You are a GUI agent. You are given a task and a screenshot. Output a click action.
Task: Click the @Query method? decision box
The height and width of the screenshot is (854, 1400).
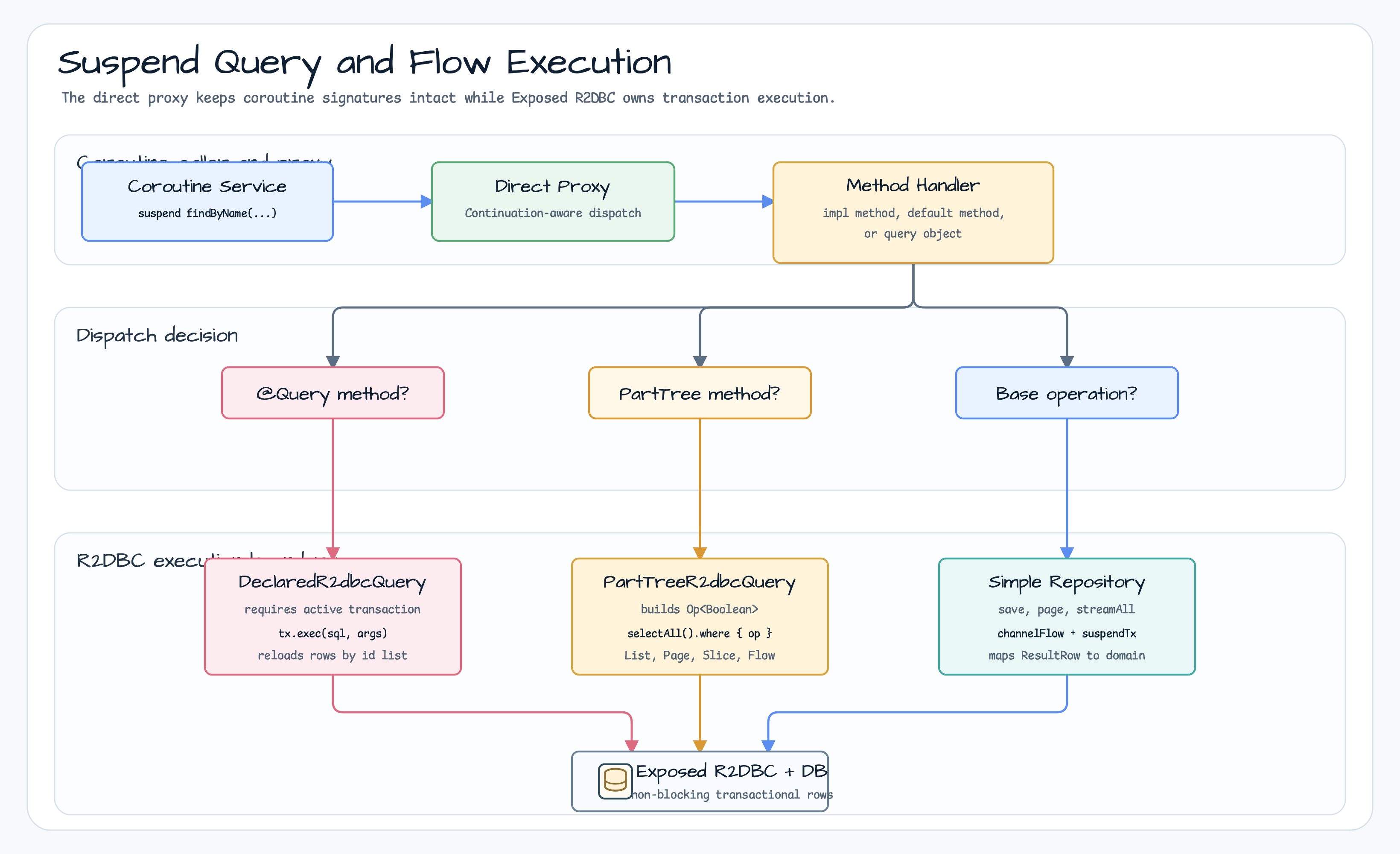point(333,393)
